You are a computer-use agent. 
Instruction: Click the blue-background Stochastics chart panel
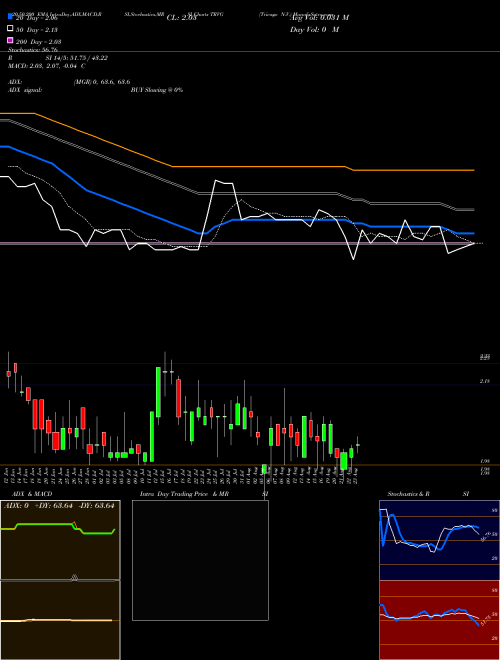(439, 540)
